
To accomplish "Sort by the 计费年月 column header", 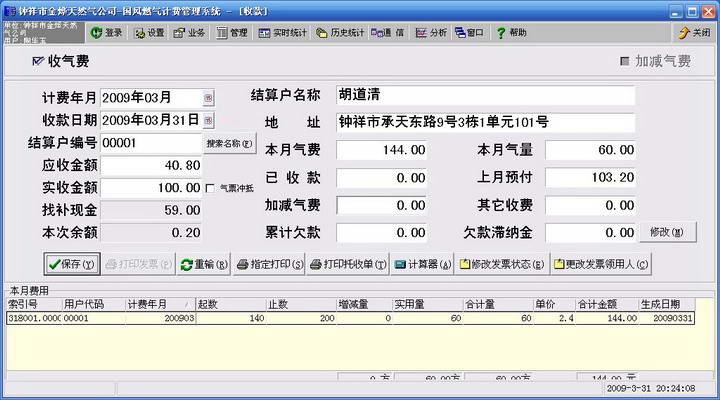I will [160, 304].
